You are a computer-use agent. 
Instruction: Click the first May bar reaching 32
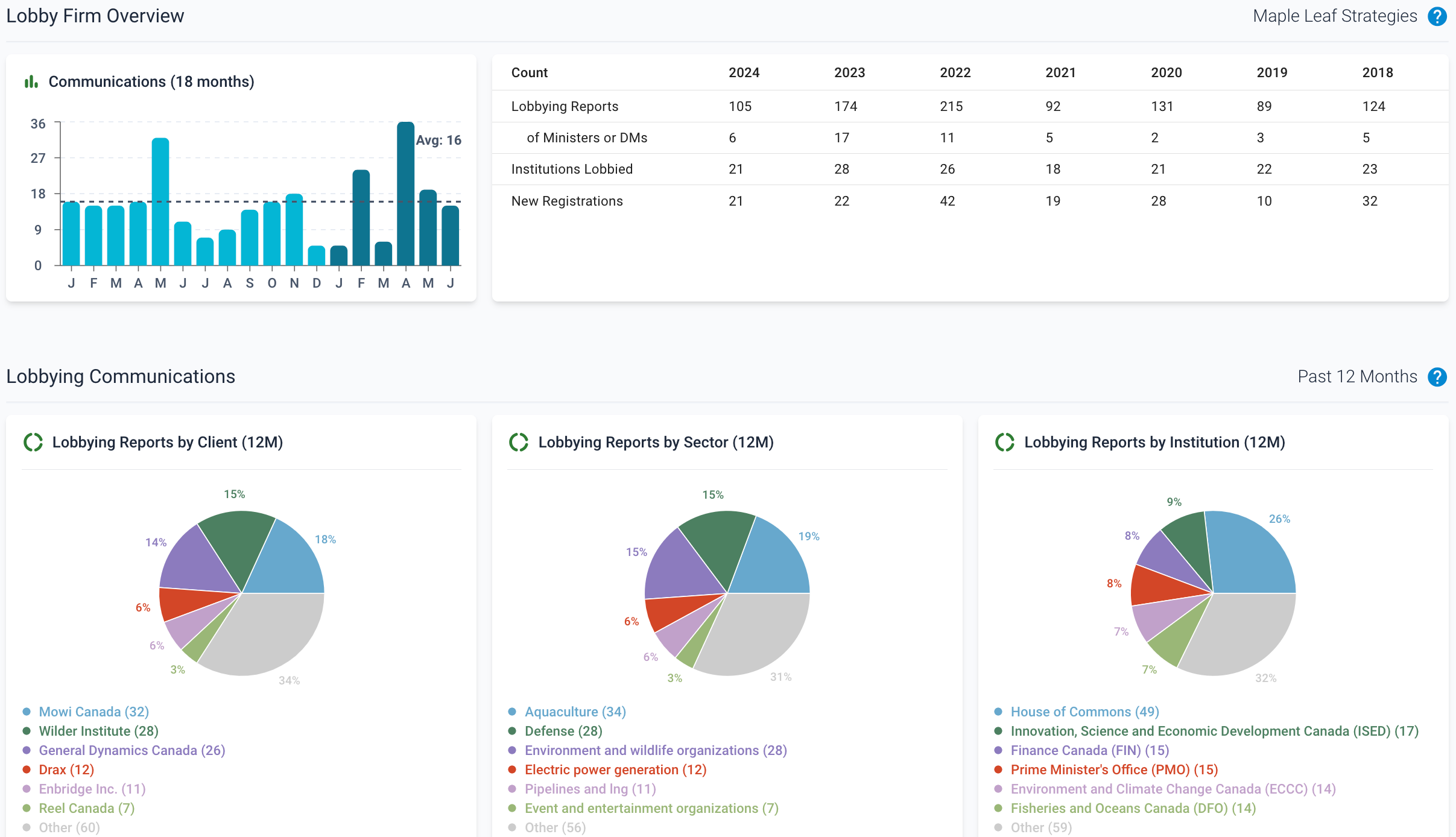[x=160, y=201]
